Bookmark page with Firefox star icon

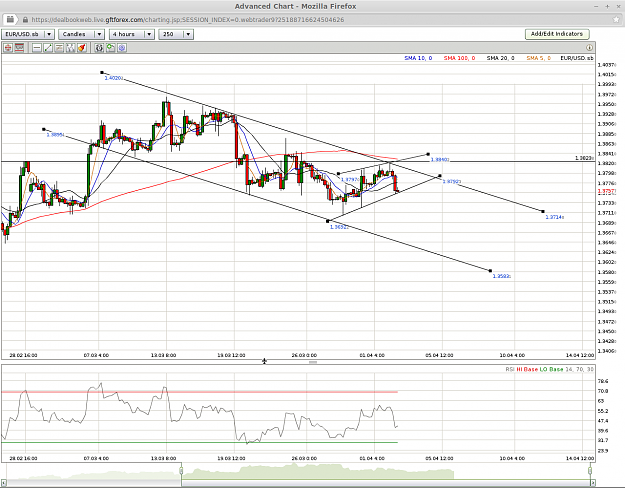pos(617,20)
